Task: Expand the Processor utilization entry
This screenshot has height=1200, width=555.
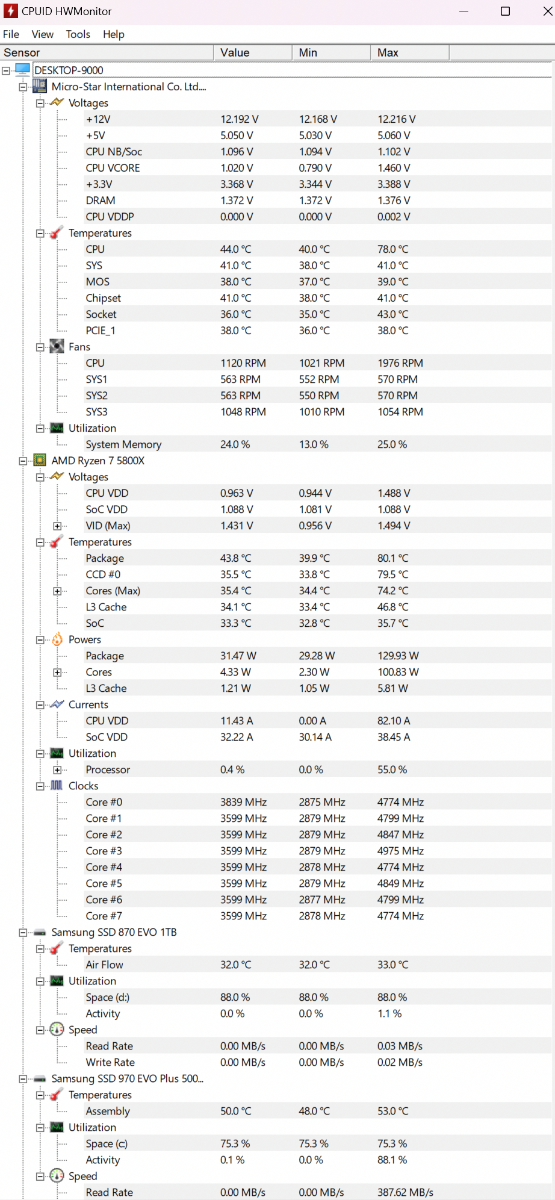Action: point(57,770)
